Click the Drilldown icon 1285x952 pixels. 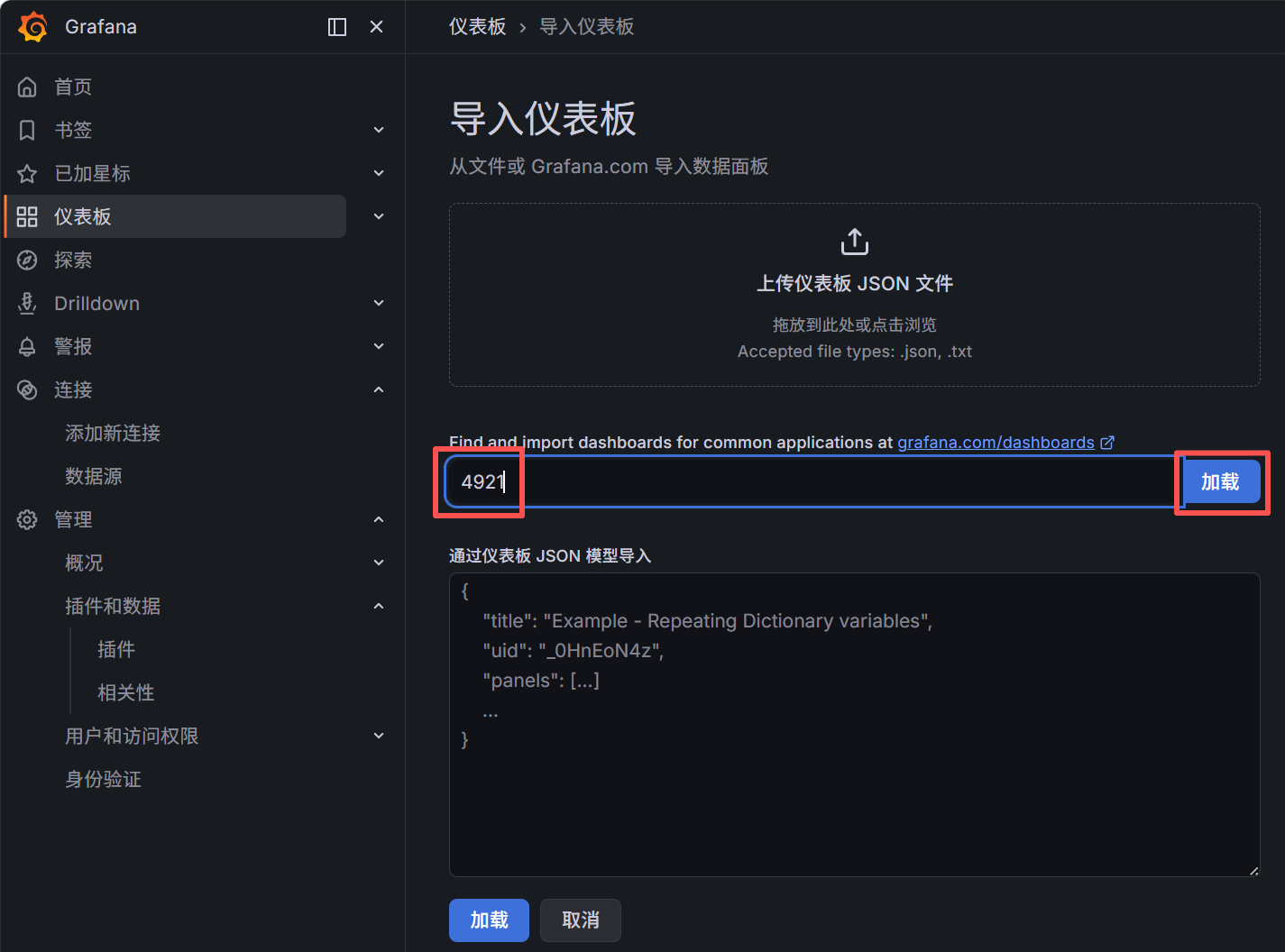tap(27, 303)
